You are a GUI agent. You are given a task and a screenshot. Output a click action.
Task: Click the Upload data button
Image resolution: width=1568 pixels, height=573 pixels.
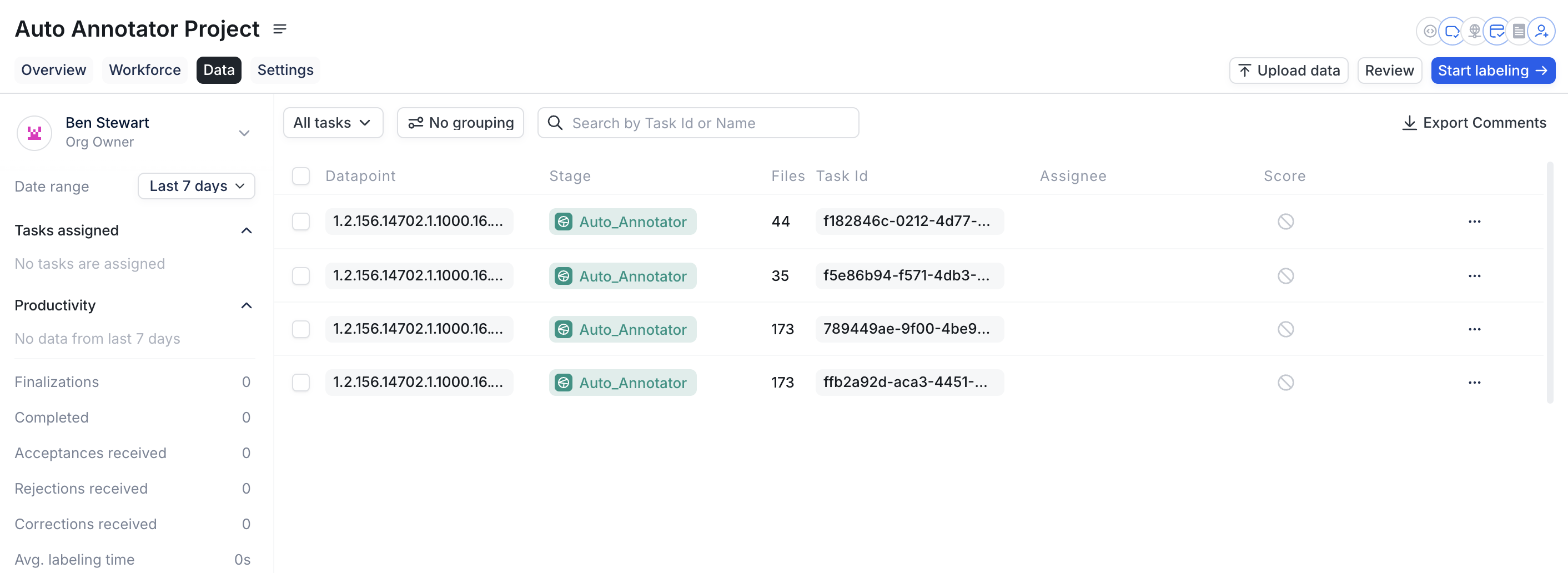click(1289, 71)
